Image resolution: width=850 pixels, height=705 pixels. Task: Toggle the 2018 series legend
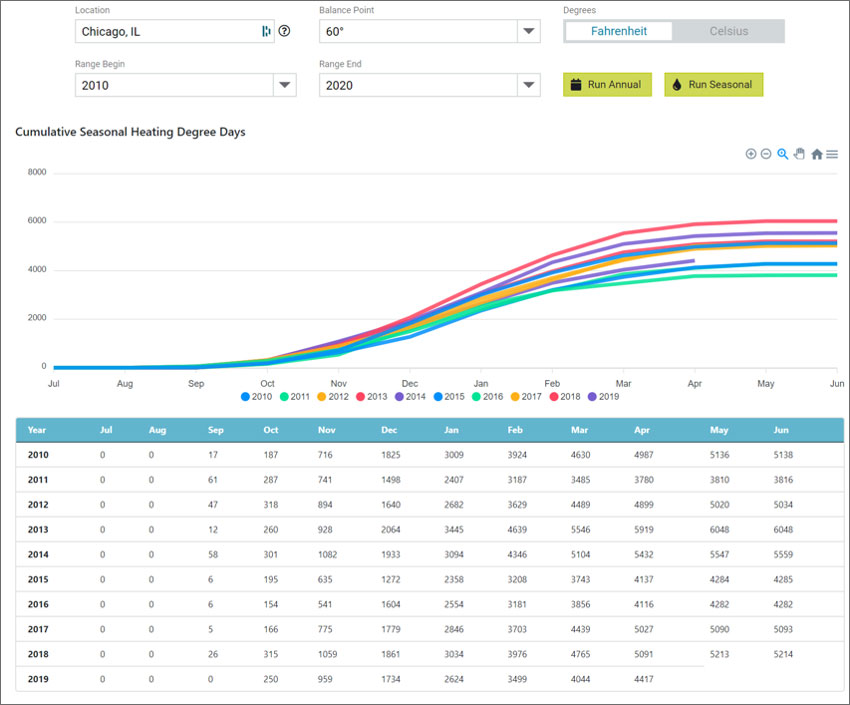[x=565, y=397]
